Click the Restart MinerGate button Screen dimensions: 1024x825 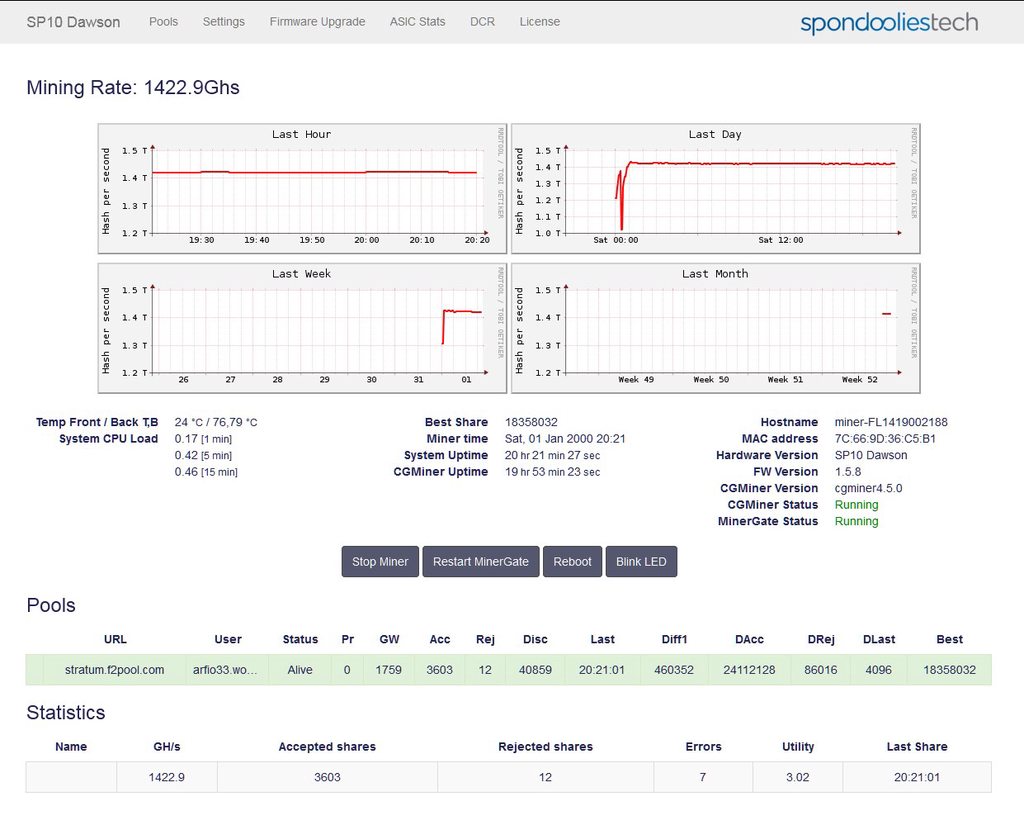pos(481,562)
